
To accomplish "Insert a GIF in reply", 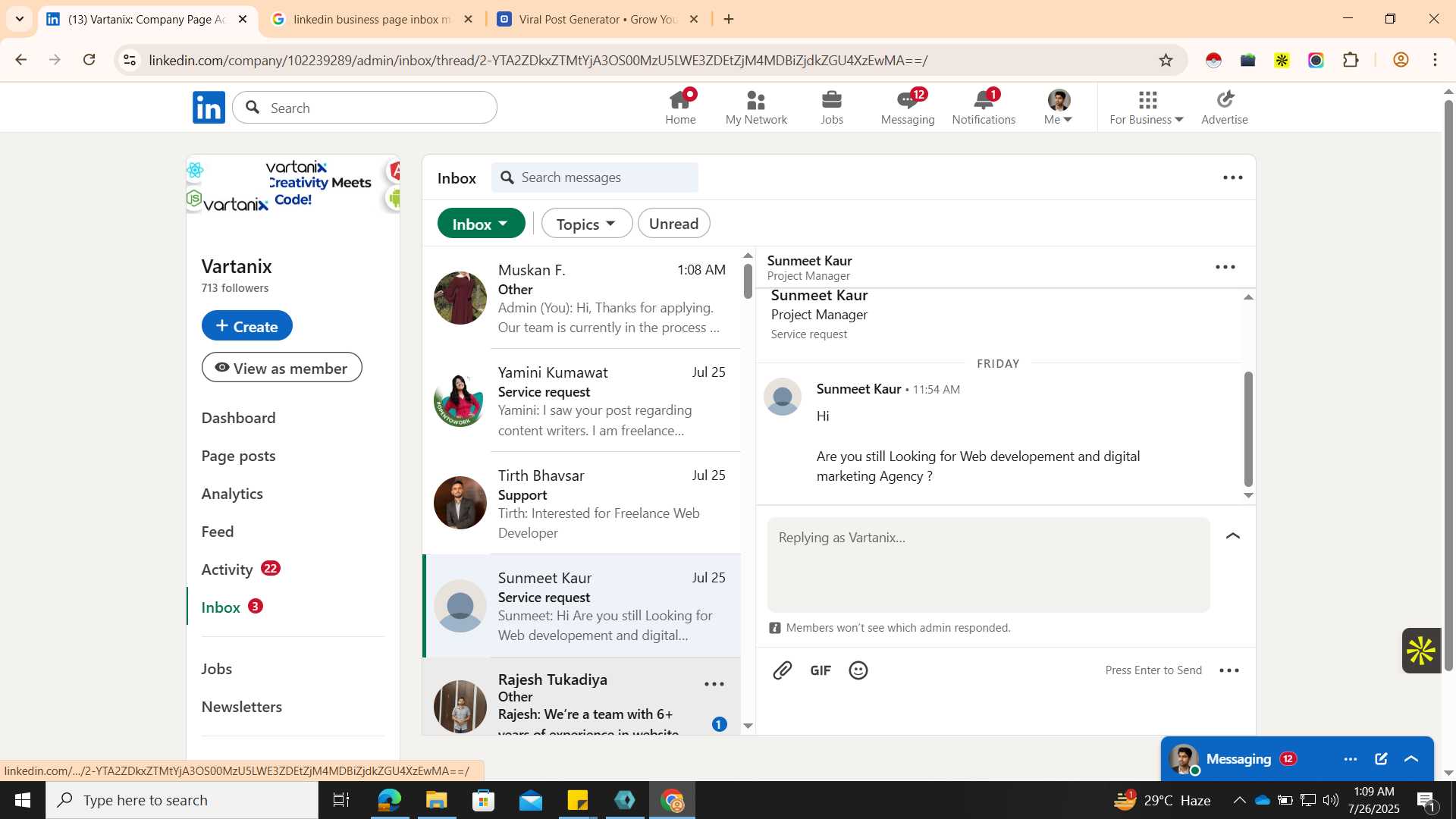I will tap(821, 670).
